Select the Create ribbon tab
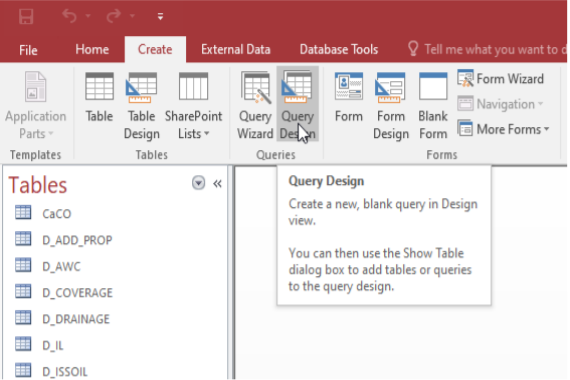Image resolution: width=570 pixels, height=380 pixels. point(155,49)
